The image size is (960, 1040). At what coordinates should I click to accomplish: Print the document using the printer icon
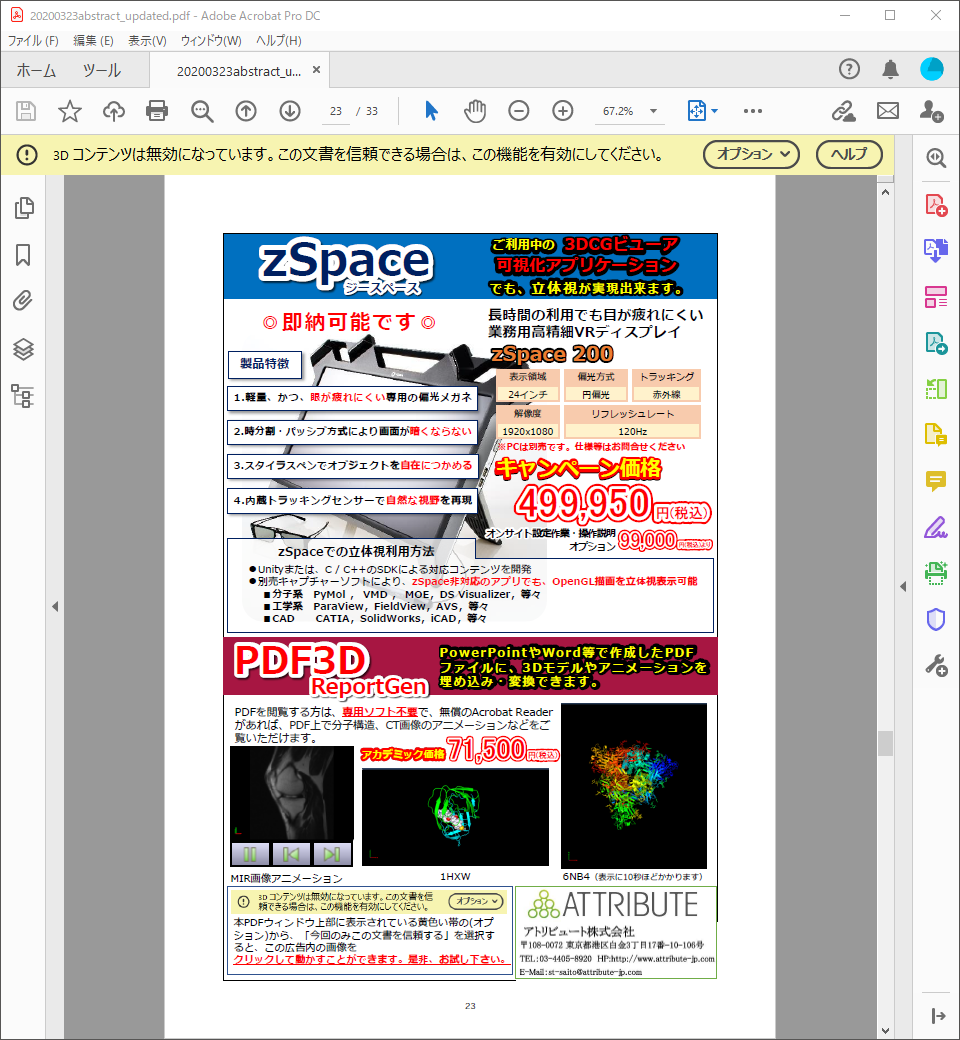point(157,111)
